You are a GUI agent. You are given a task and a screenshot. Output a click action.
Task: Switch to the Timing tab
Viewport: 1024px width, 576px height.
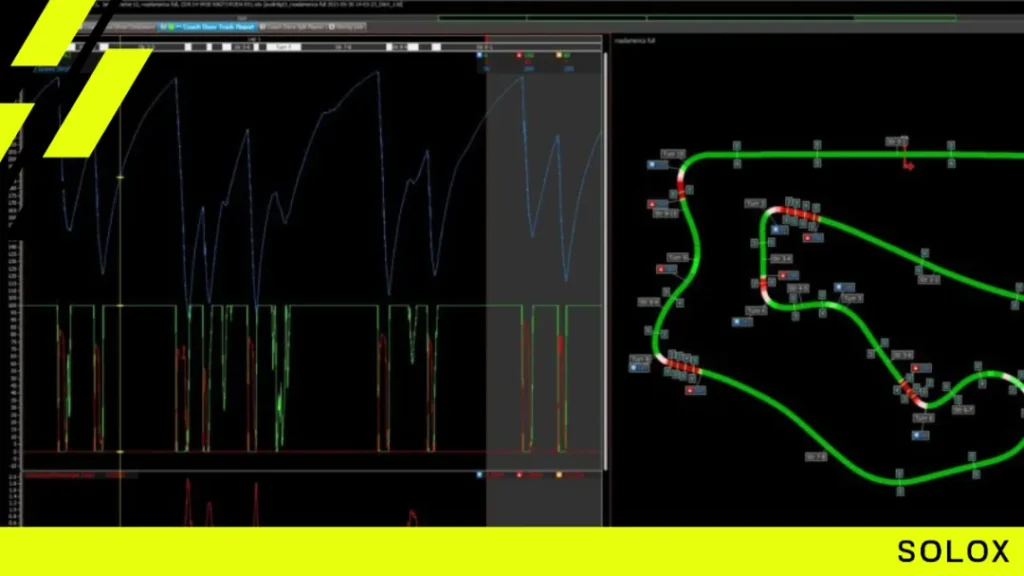347,27
